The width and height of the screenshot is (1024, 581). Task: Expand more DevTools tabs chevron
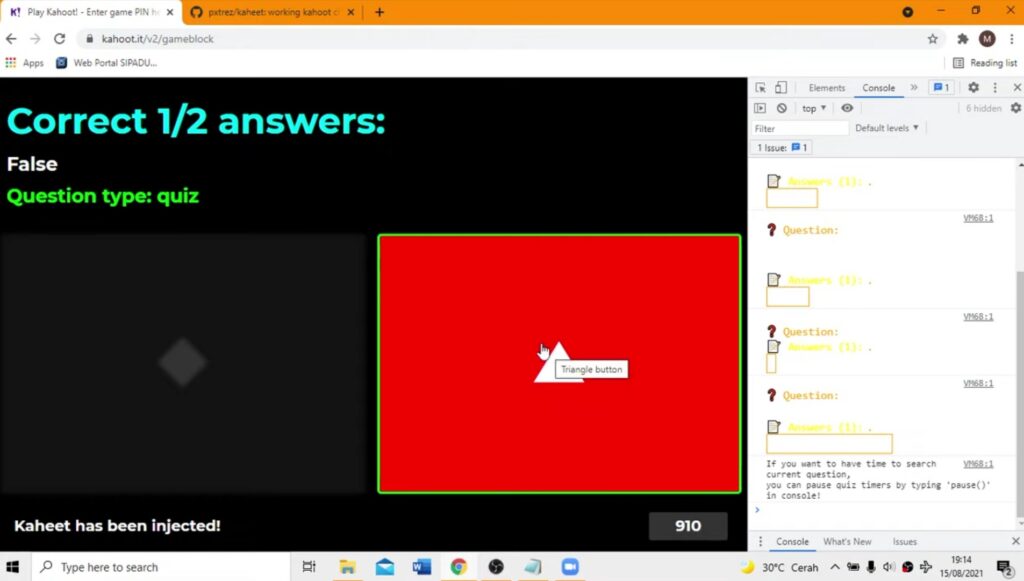[914, 87]
